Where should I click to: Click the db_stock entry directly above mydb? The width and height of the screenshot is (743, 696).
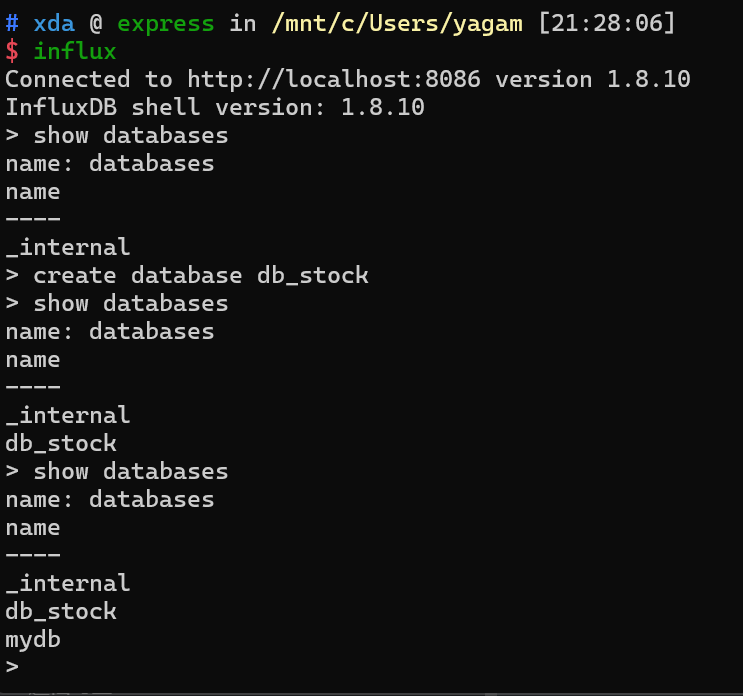click(x=61, y=611)
